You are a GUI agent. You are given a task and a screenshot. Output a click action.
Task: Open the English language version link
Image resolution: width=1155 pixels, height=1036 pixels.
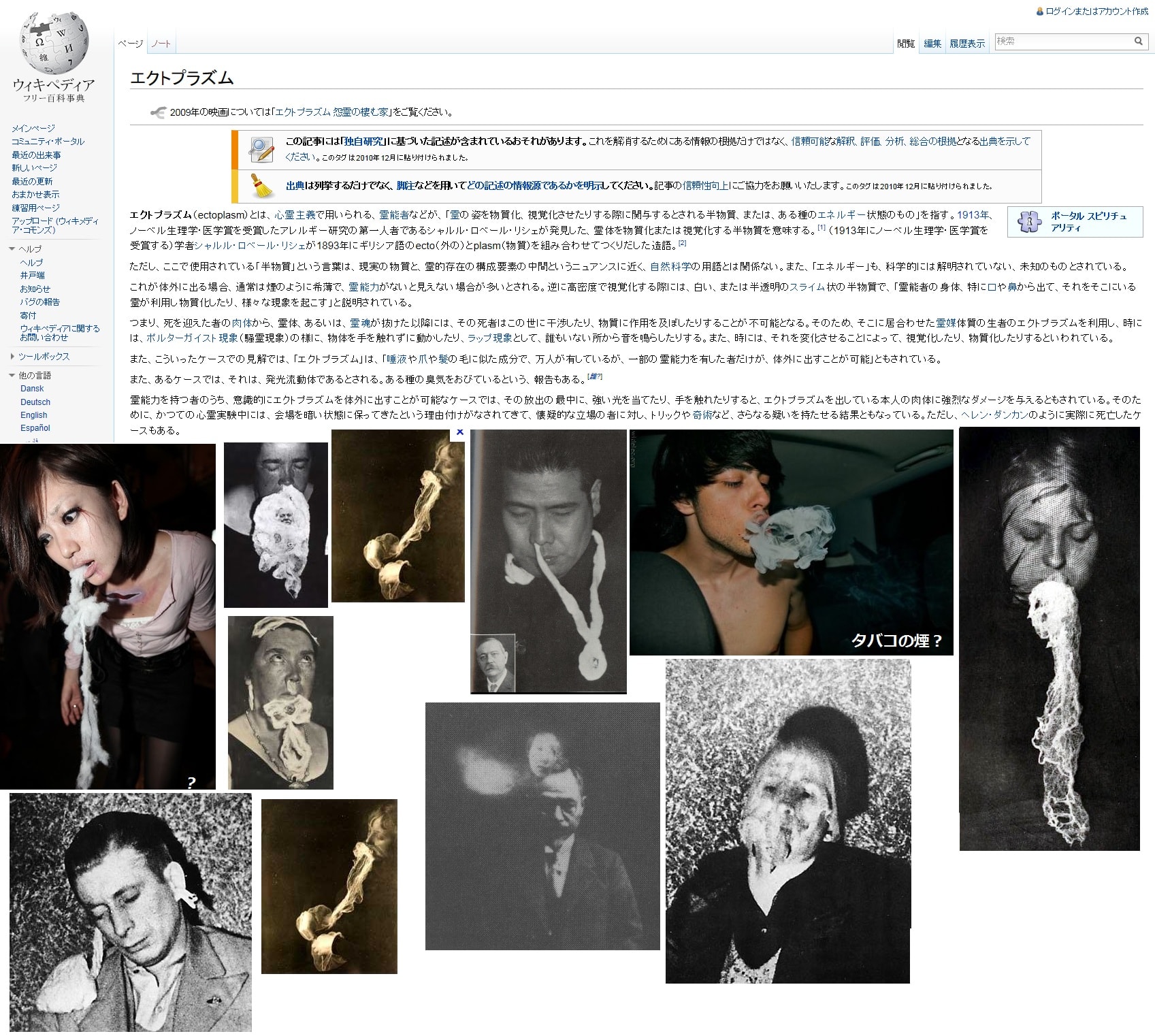[x=34, y=415]
